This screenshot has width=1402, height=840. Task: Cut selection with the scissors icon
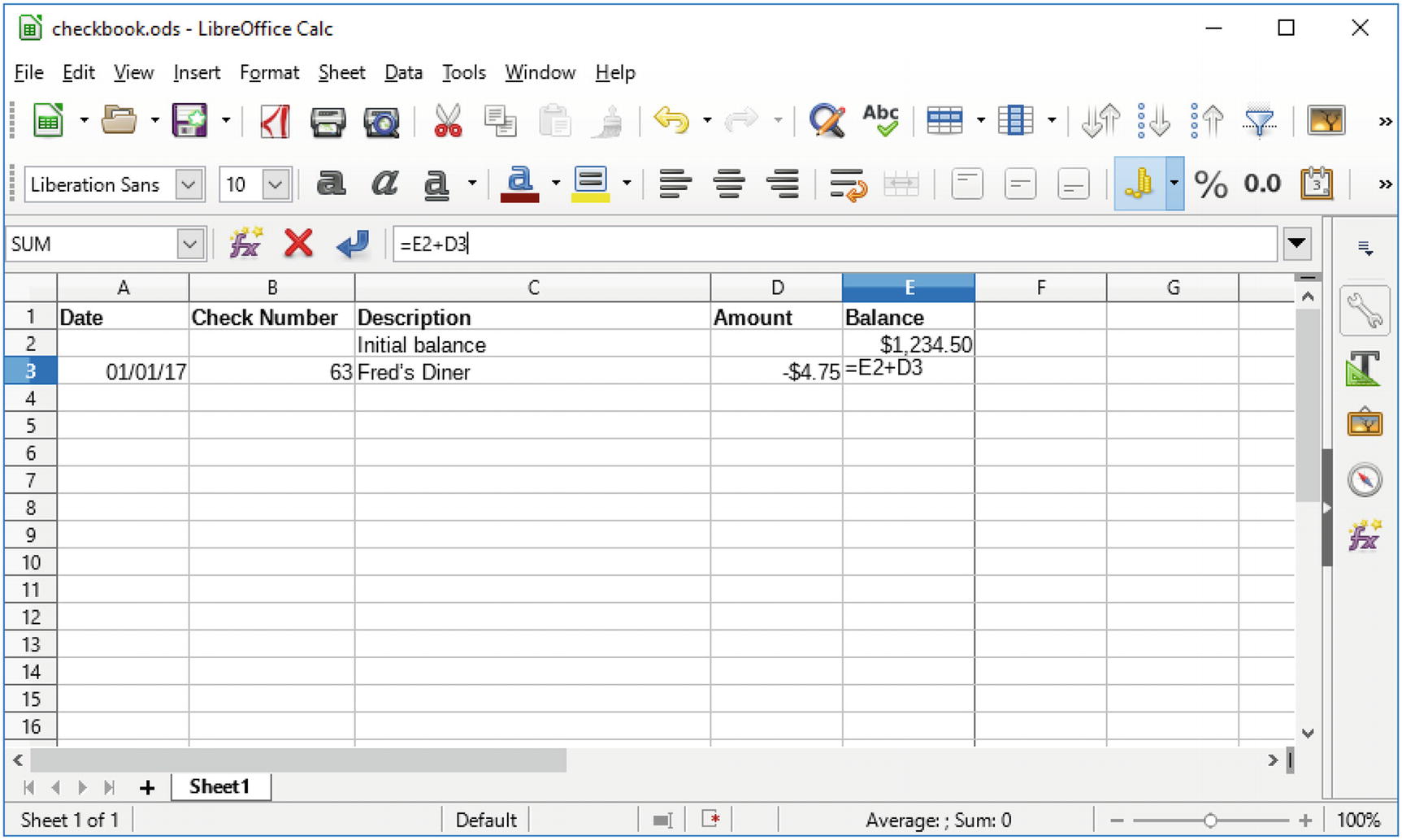(447, 120)
